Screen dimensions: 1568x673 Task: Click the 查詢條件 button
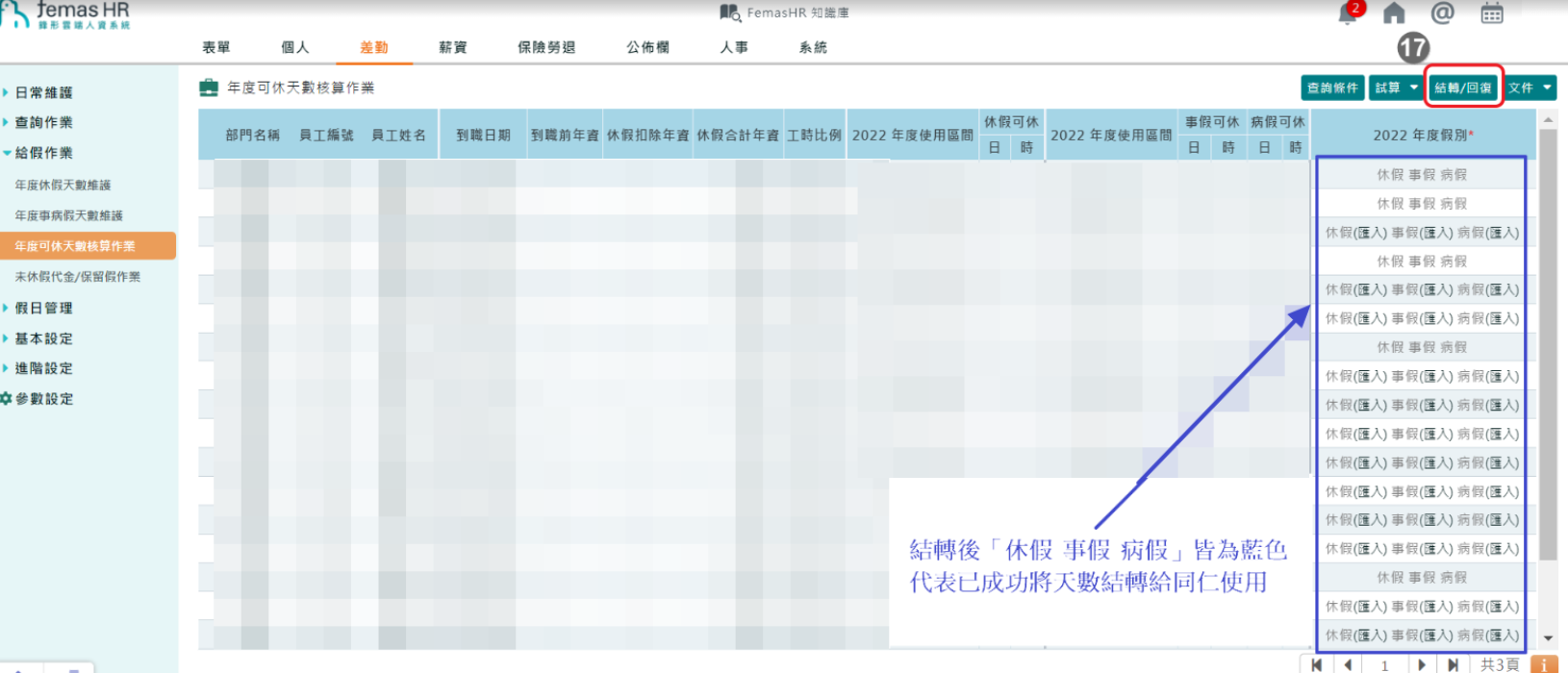click(x=1332, y=87)
